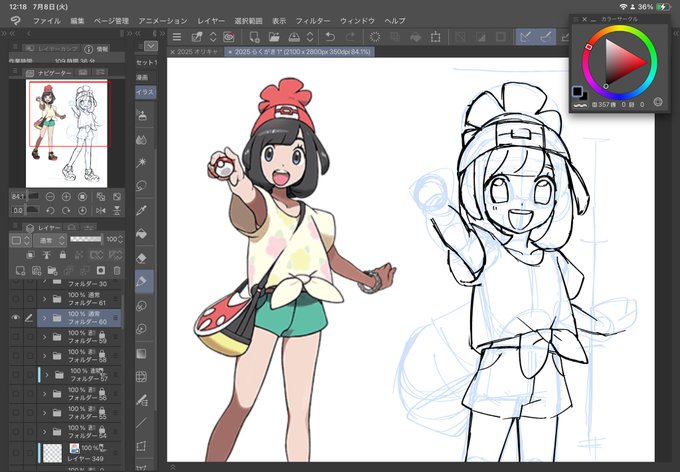Expand フォルダー 58 folder chevron

click(44, 356)
